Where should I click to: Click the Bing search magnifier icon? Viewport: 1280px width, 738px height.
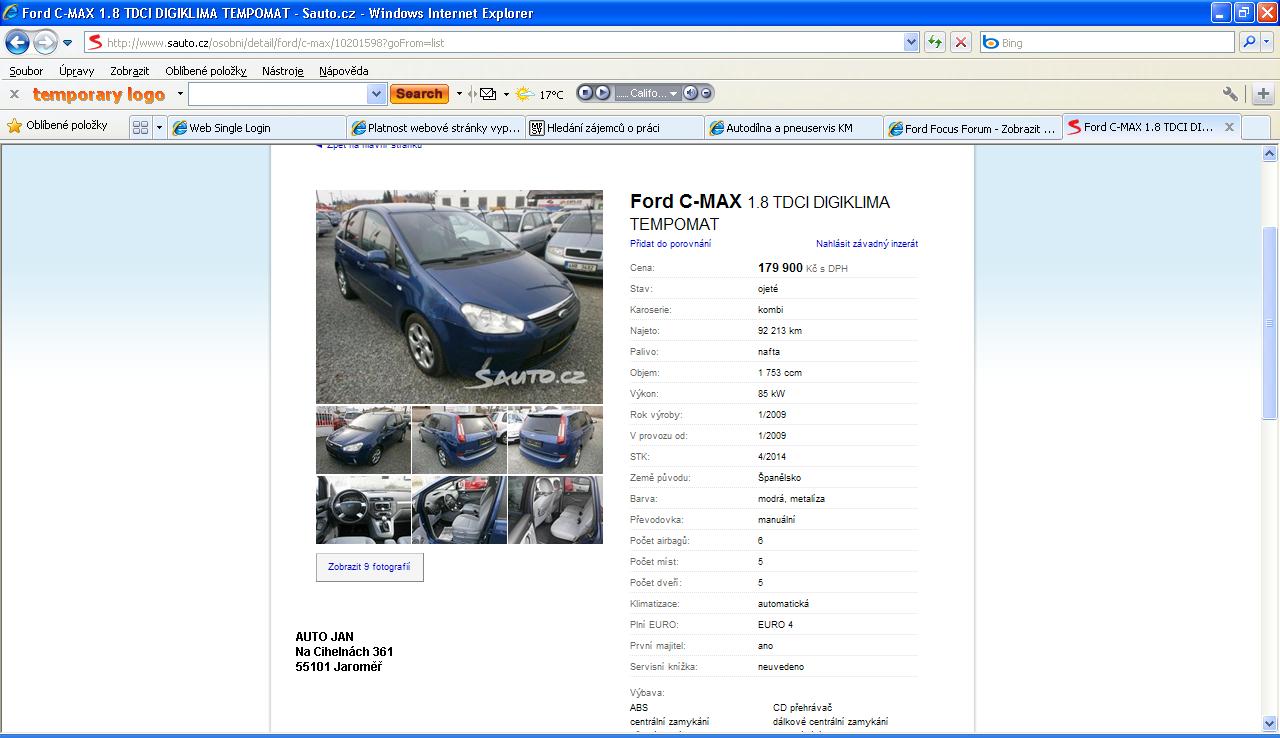[1249, 42]
